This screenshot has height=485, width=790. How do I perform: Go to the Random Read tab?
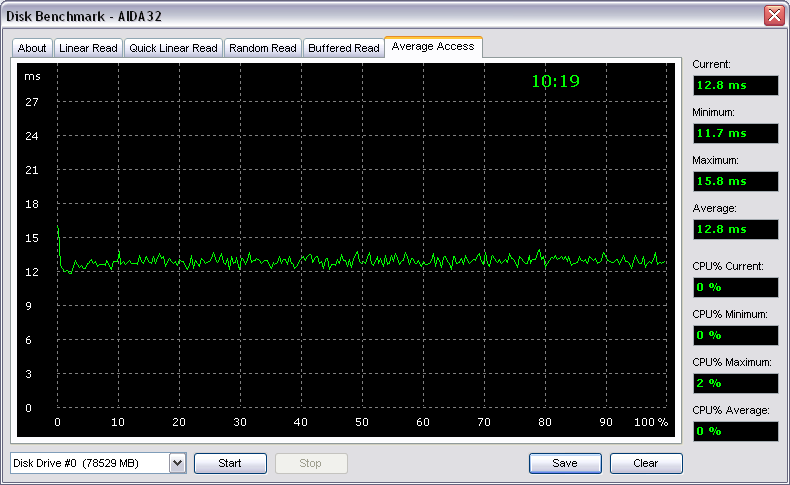point(262,48)
